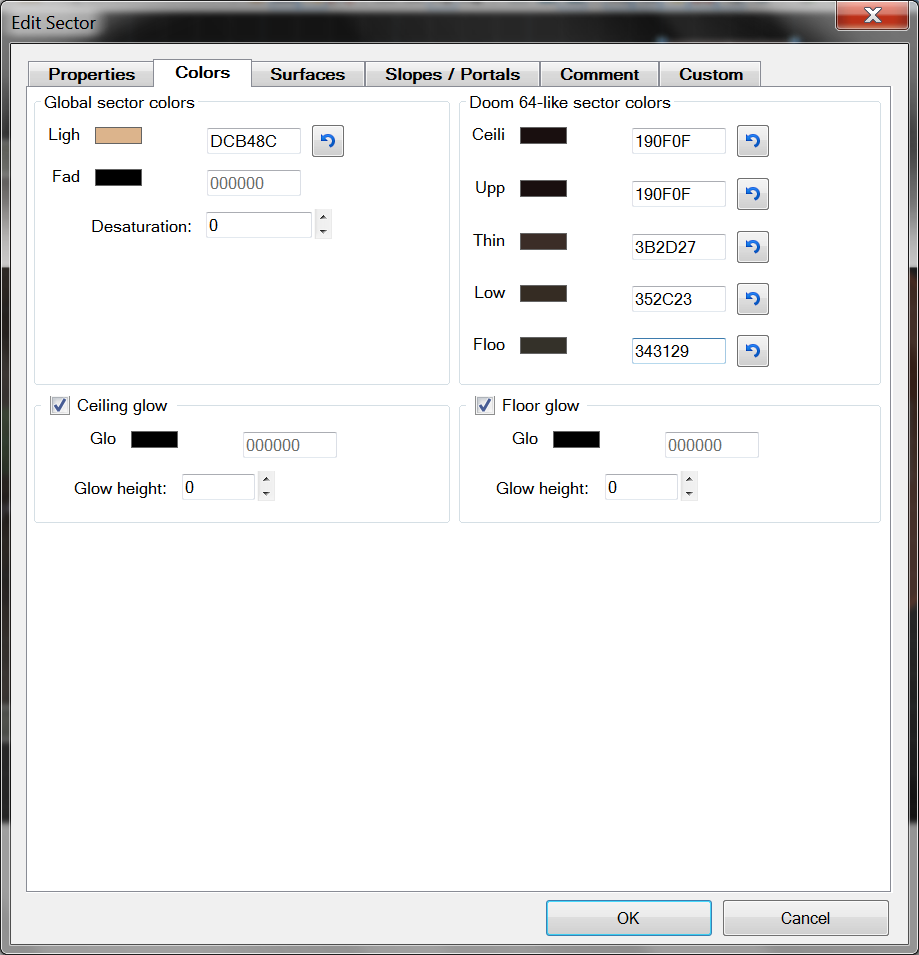
Task: Open the Light color swatch picker
Action: [x=118, y=134]
